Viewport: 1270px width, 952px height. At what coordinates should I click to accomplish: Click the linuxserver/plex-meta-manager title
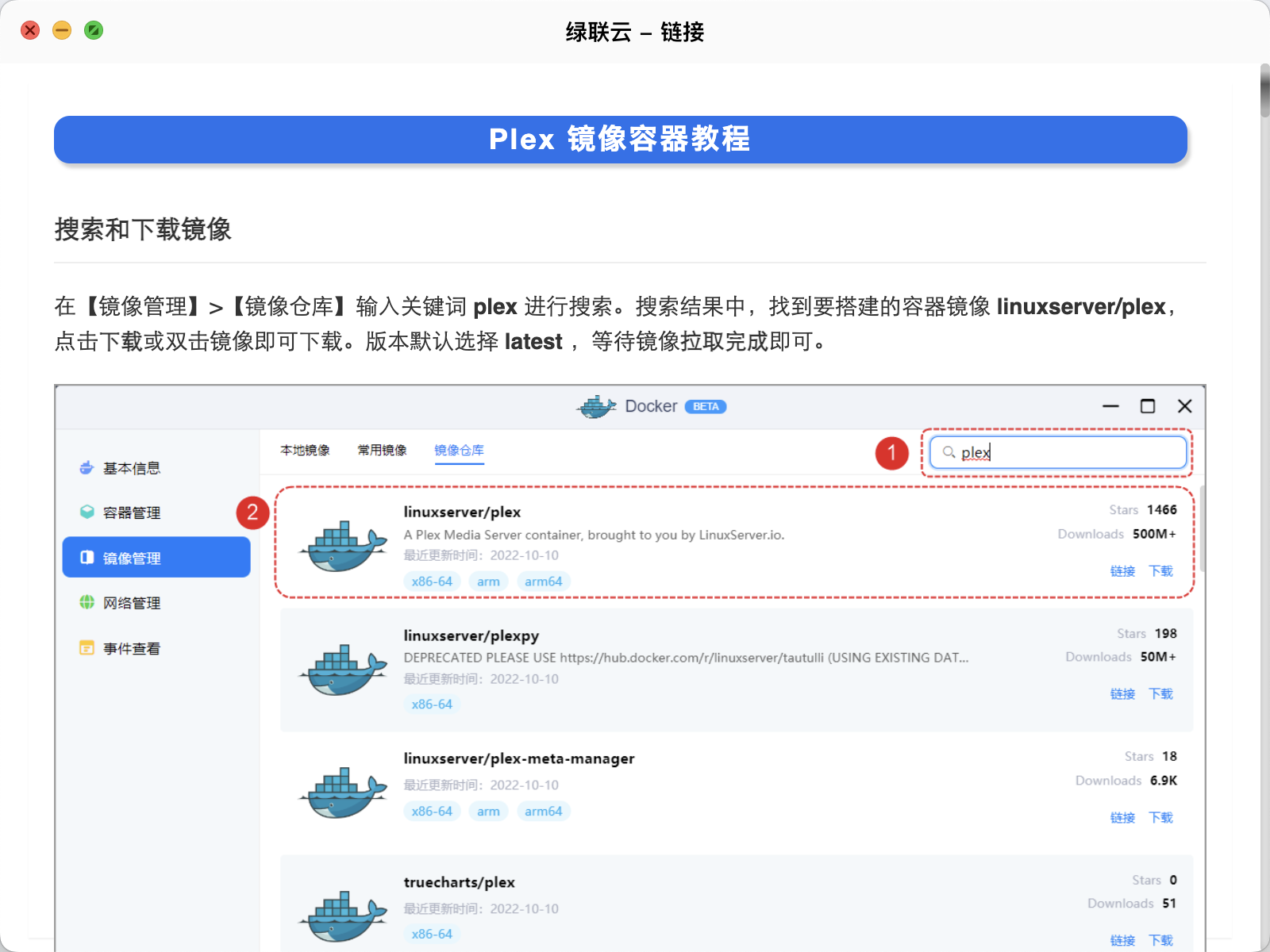pos(518,758)
